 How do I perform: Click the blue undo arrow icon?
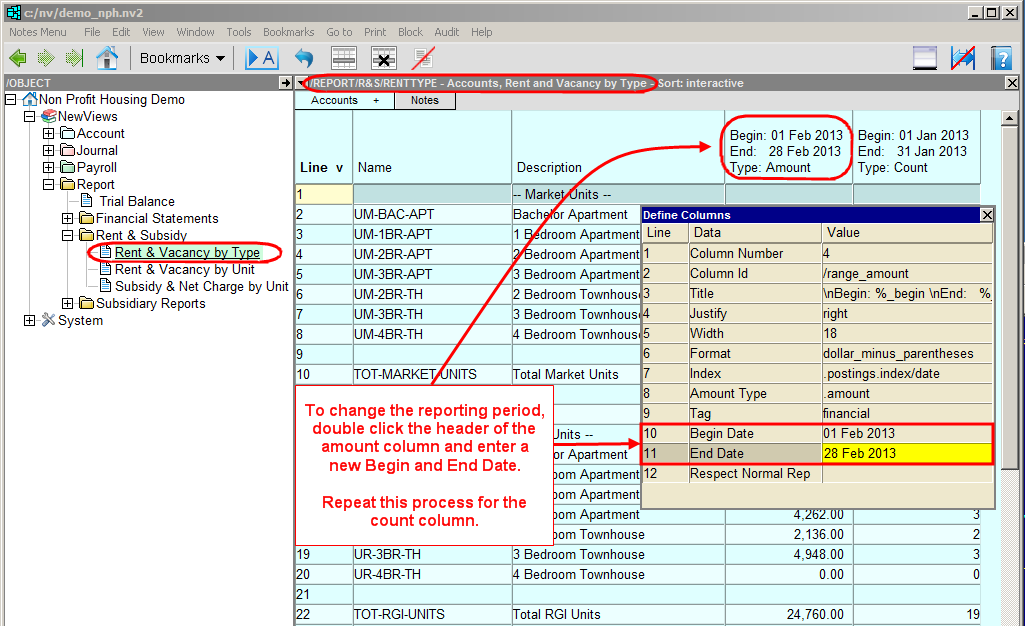(304, 58)
